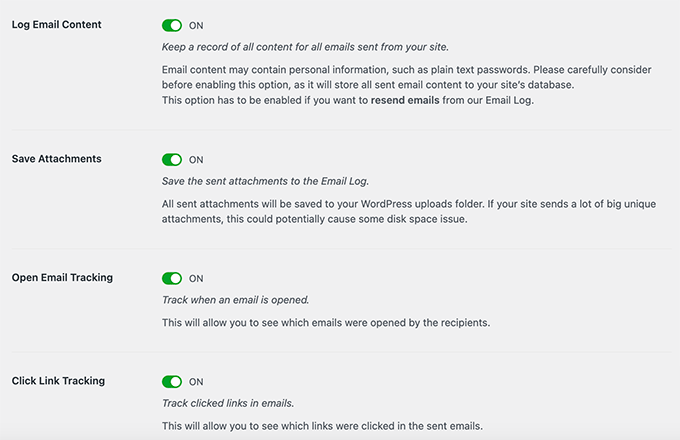Turn off the Open Email Tracking switch
Screen dimensions: 680x440
point(172,278)
